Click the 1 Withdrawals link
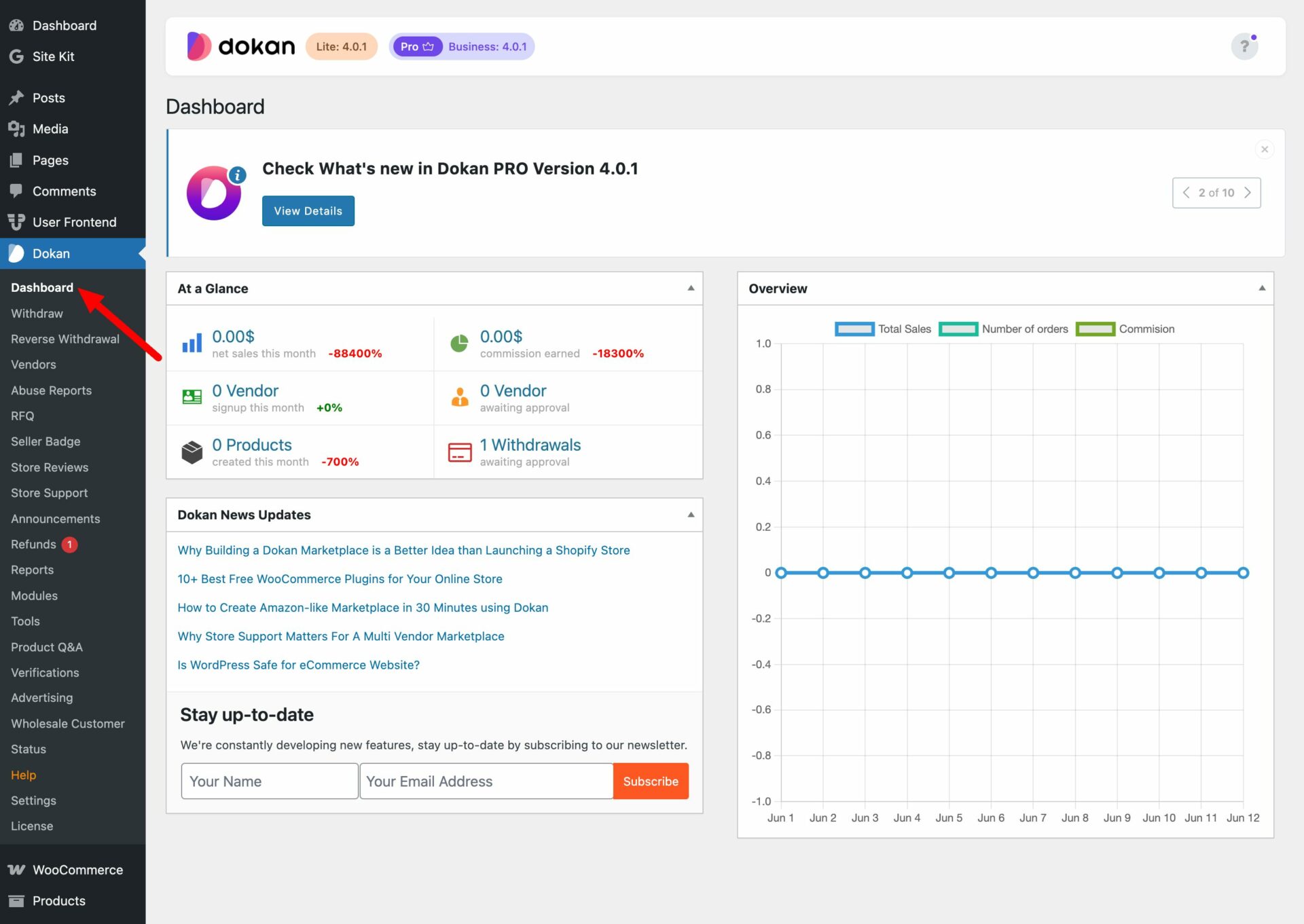Image resolution: width=1304 pixels, height=924 pixels. click(x=530, y=445)
